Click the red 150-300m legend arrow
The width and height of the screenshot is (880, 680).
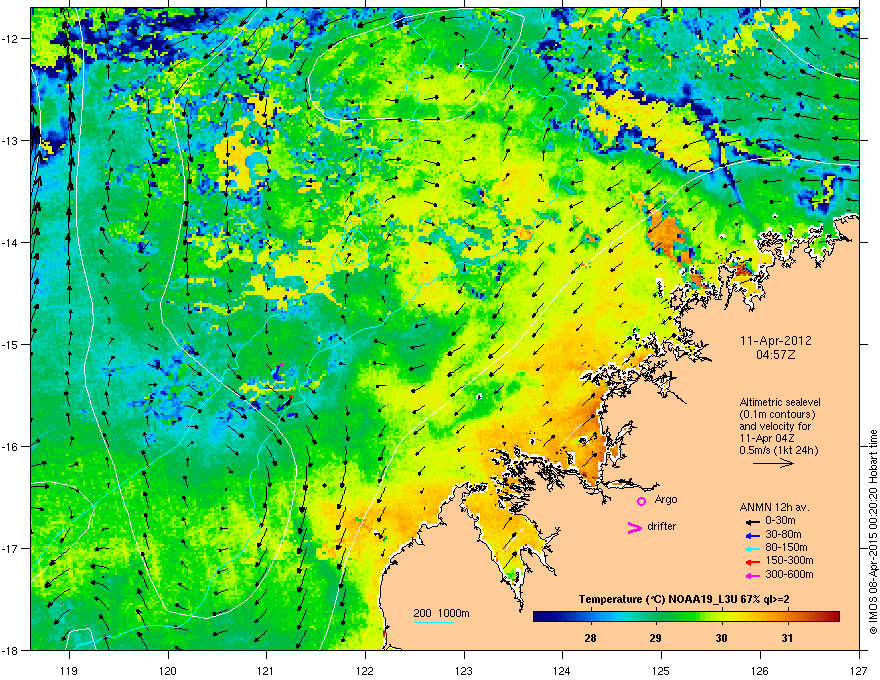pos(752,562)
